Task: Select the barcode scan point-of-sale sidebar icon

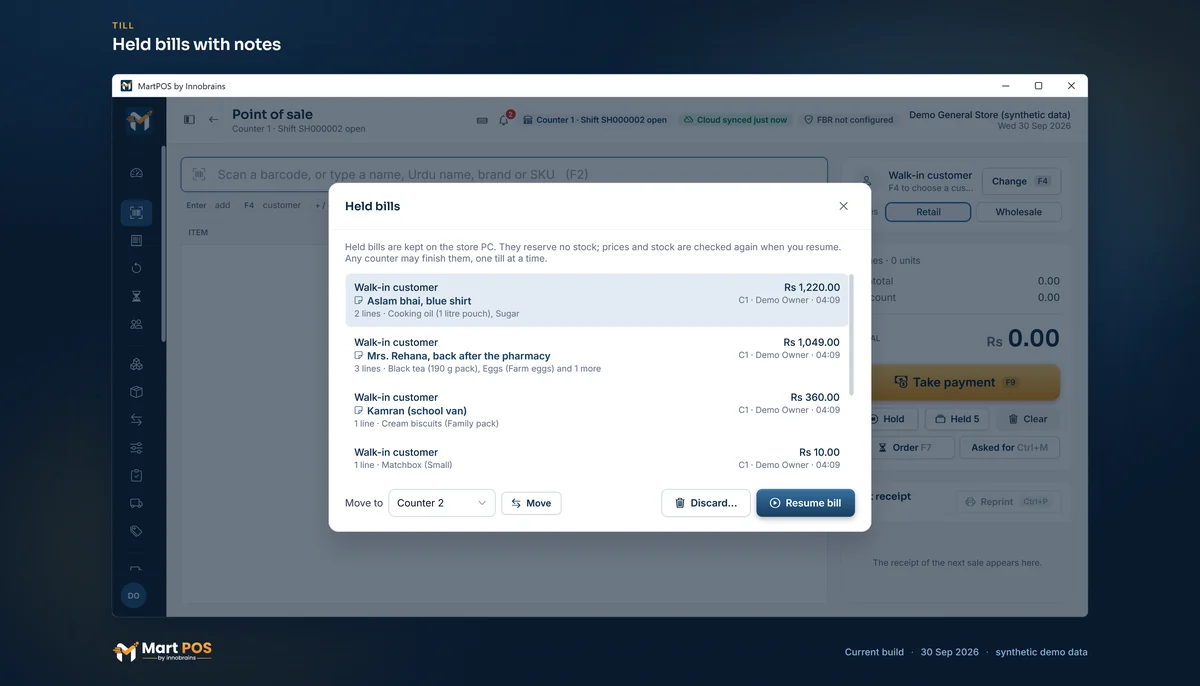Action: [137, 212]
